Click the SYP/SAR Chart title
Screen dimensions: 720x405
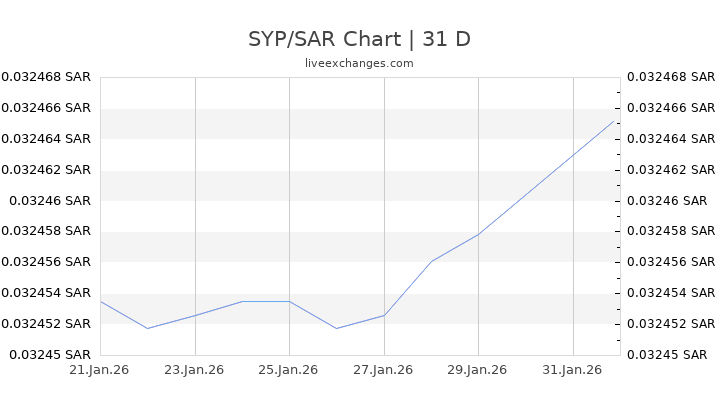point(359,39)
